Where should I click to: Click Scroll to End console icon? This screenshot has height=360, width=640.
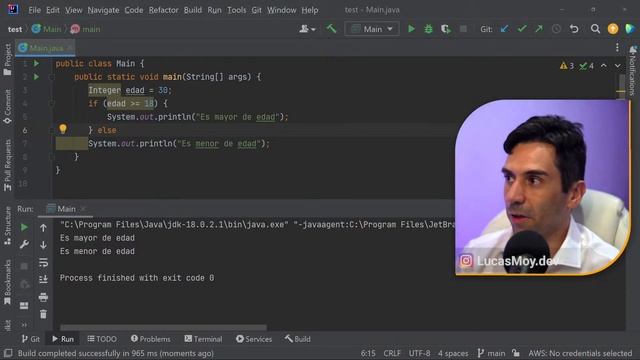tap(43, 280)
